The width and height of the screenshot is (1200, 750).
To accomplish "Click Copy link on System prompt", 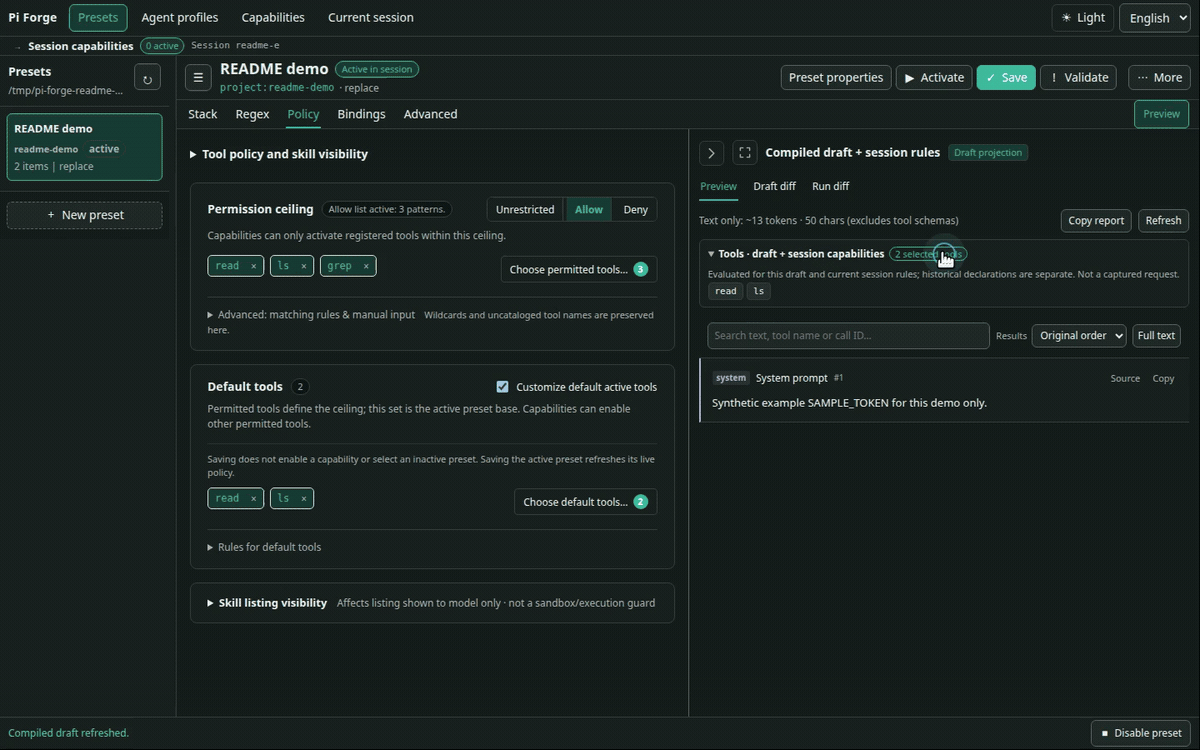I will (1163, 378).
